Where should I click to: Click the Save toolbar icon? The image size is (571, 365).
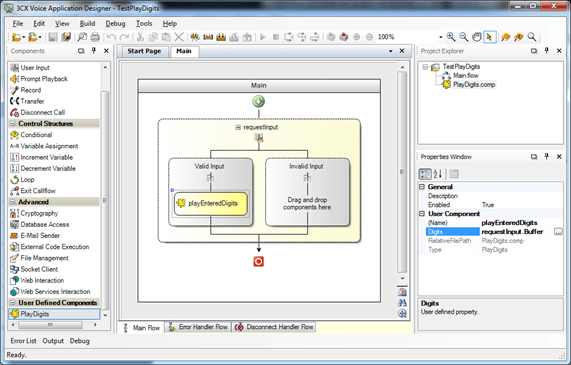pyautogui.click(x=53, y=37)
